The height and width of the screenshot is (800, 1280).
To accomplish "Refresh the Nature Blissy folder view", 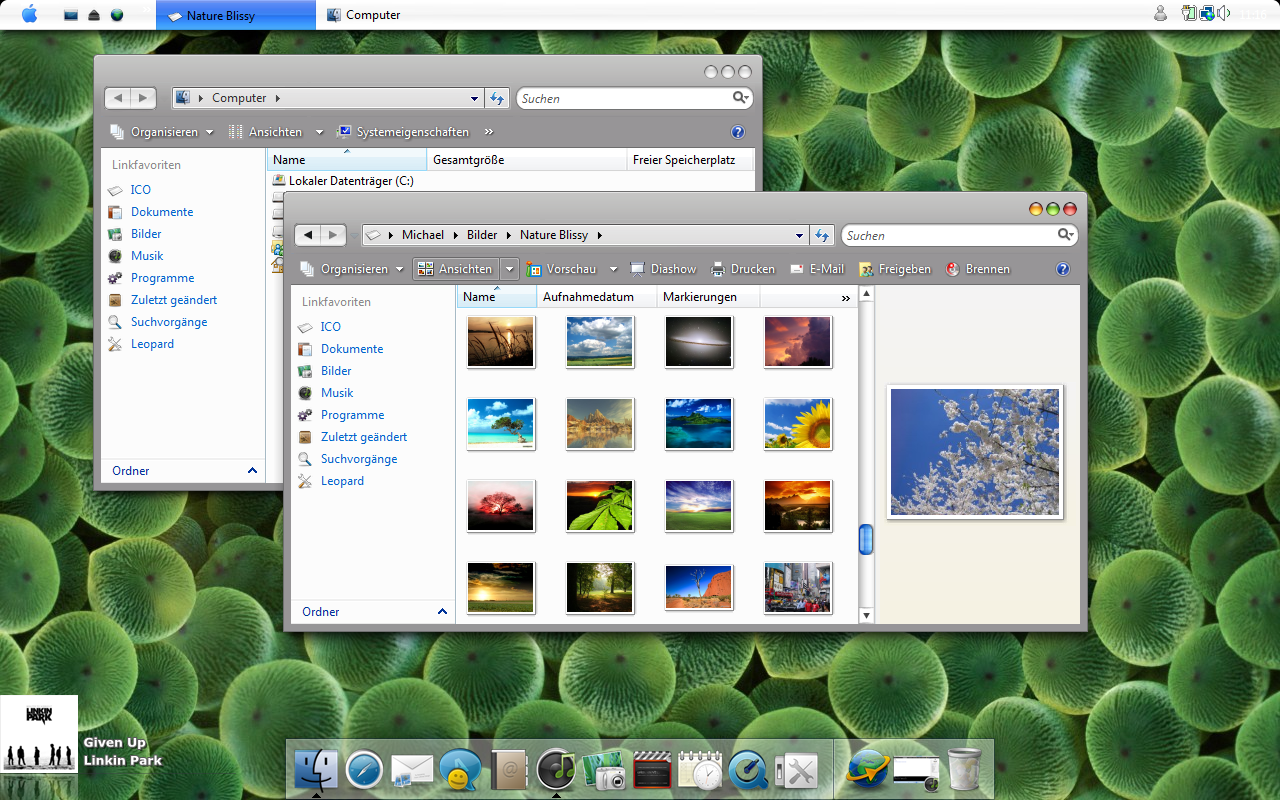I will 822,235.
